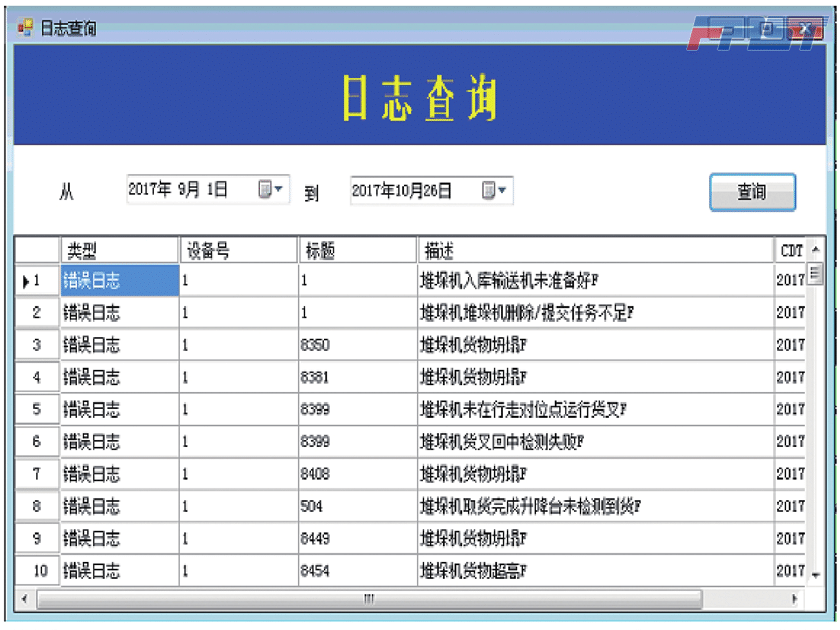This screenshot has width=840, height=630.
Task: Click the 错误日志 cell in row 1
Action: 119,281
